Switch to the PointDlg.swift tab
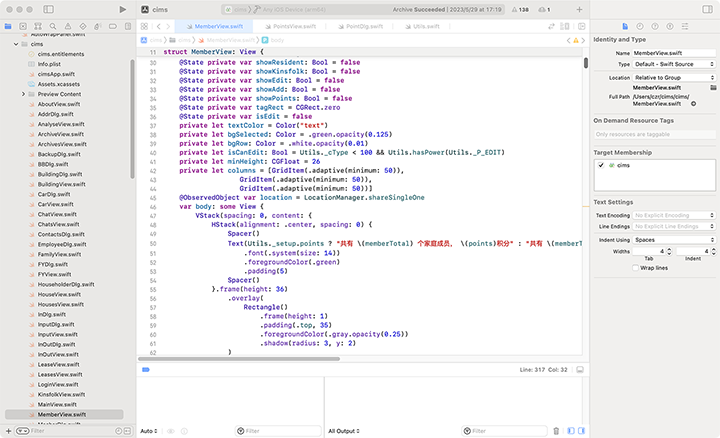The height and width of the screenshot is (438, 720). click(360, 26)
